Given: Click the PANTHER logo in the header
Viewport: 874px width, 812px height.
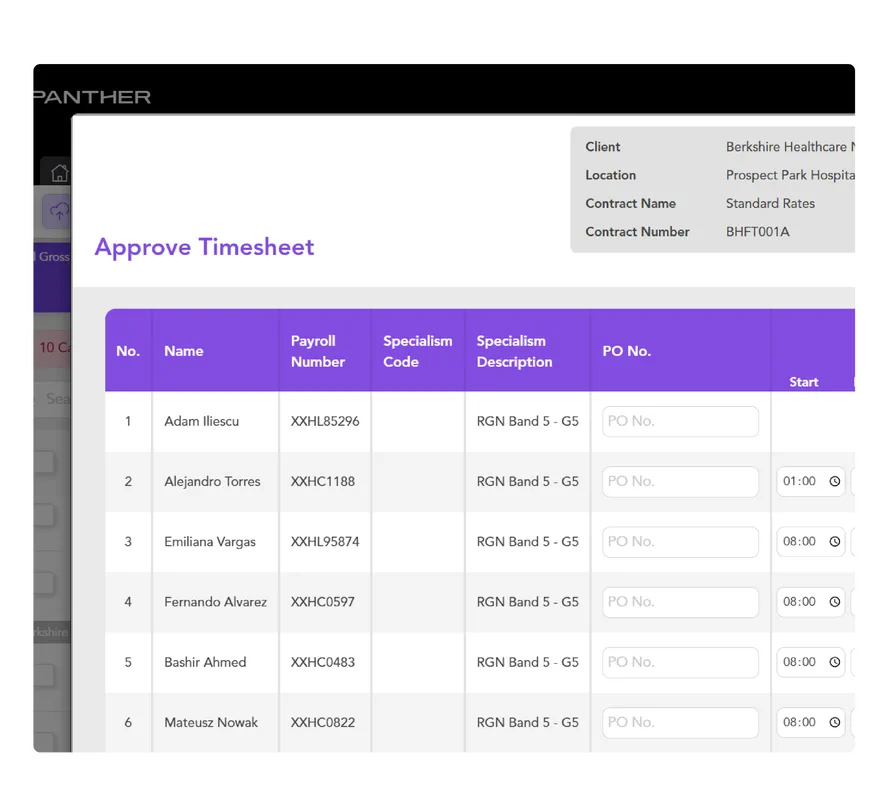Looking at the screenshot, I should coord(92,97).
